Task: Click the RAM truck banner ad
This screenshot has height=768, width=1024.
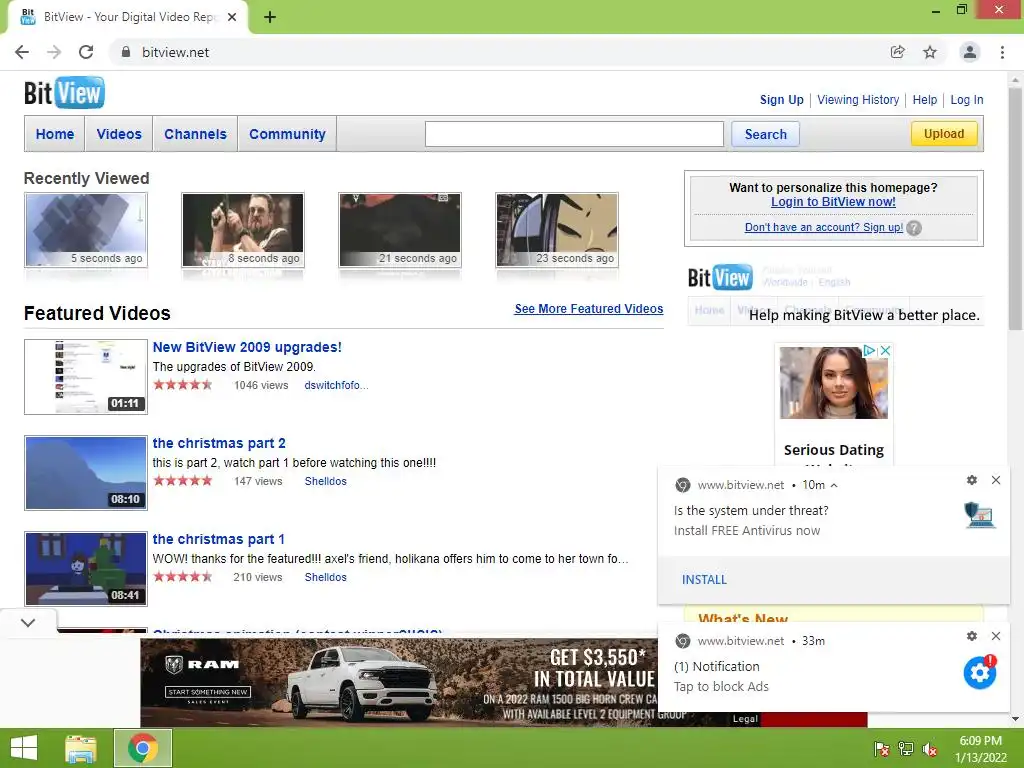Action: pyautogui.click(x=399, y=682)
